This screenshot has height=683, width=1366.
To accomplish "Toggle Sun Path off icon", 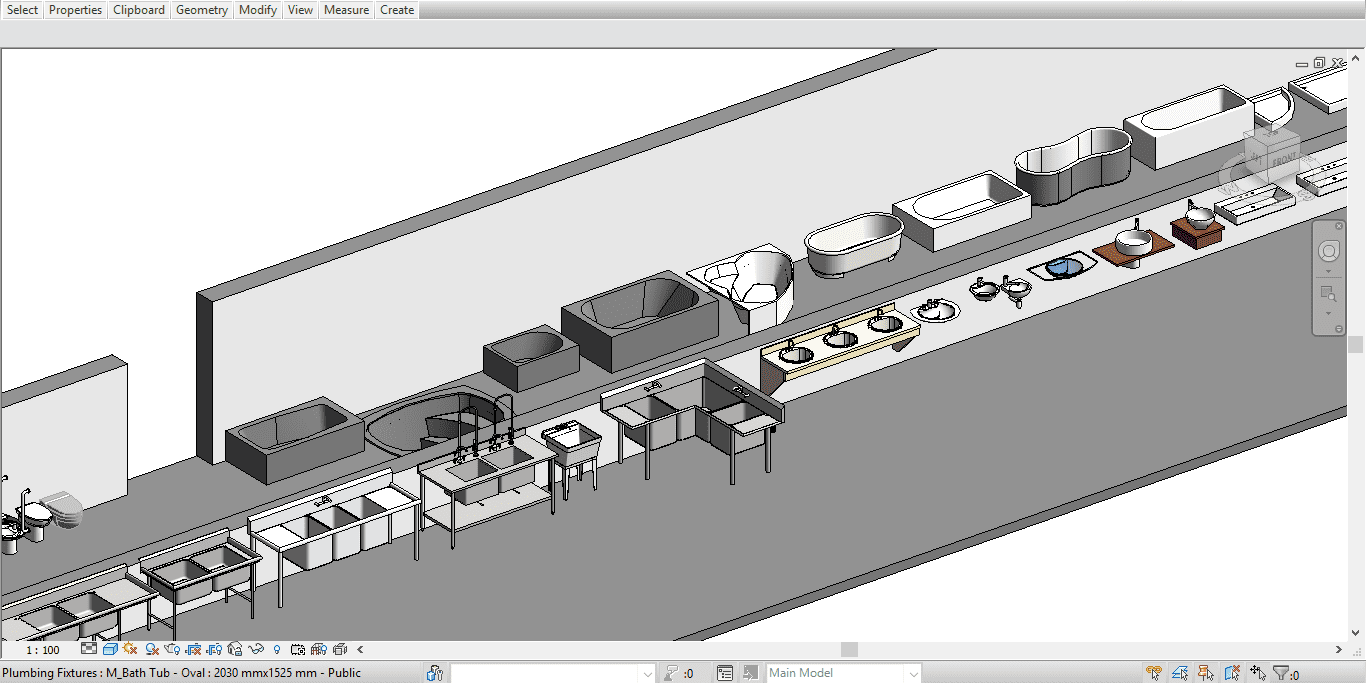I will point(130,650).
